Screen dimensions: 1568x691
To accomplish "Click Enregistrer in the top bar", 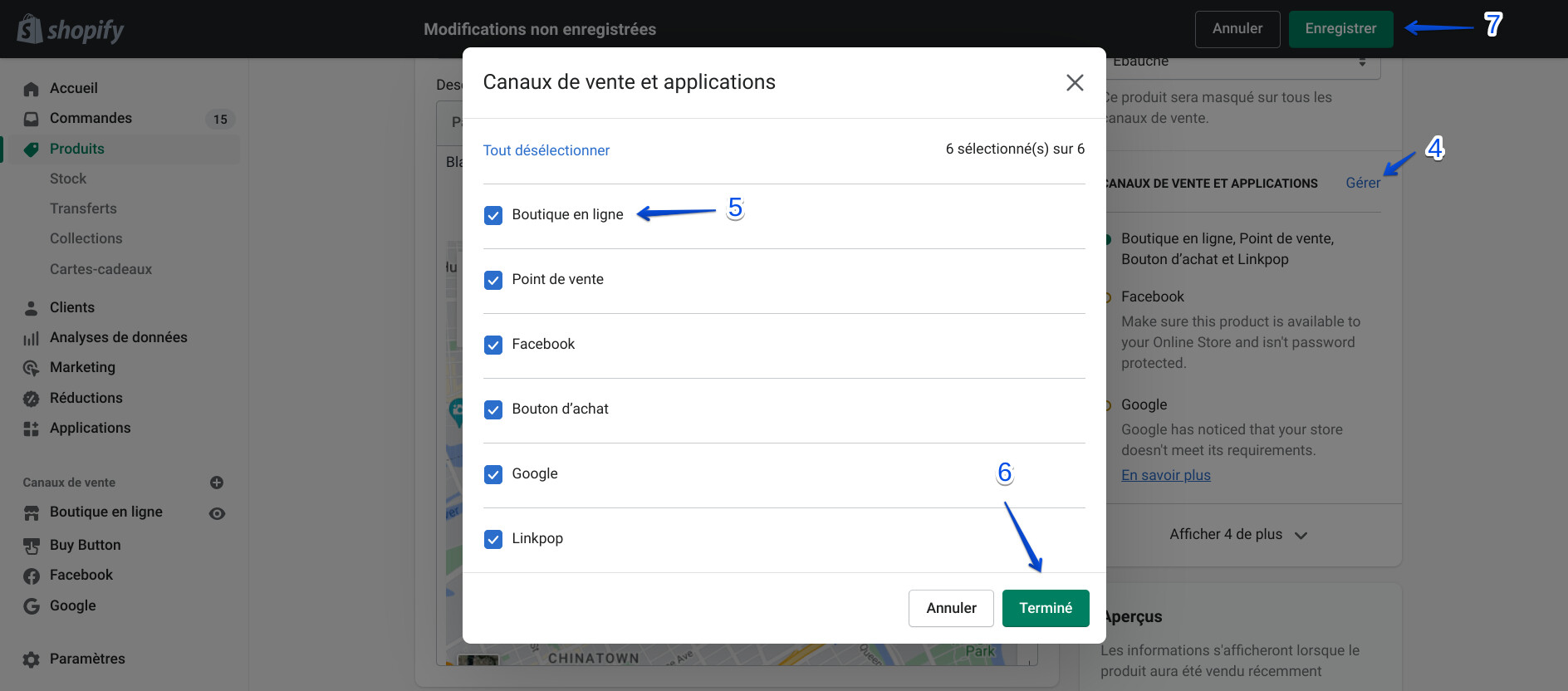I will 1340,29.
